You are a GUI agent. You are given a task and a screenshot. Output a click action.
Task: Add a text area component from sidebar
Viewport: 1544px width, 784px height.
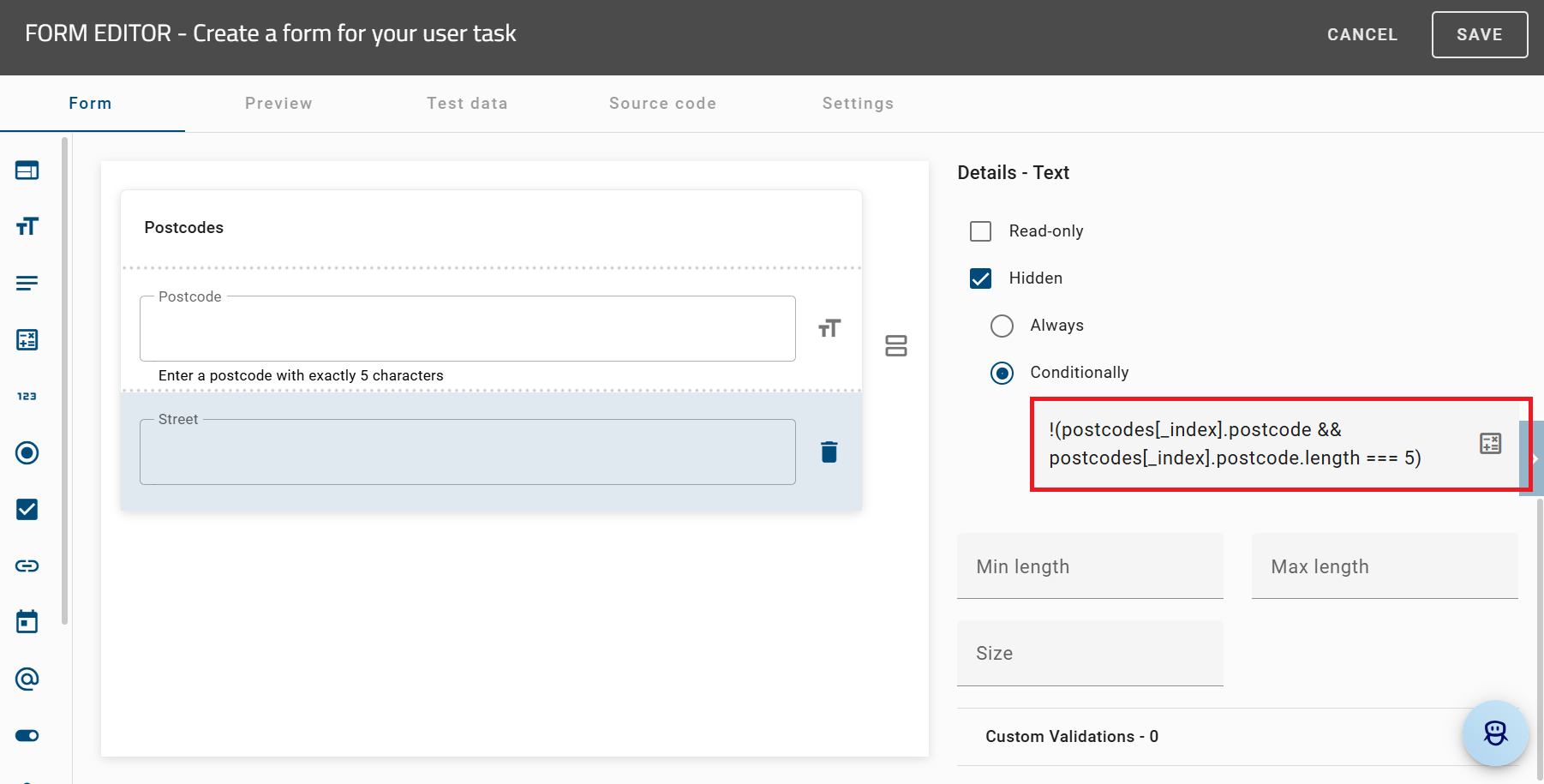pyautogui.click(x=27, y=283)
